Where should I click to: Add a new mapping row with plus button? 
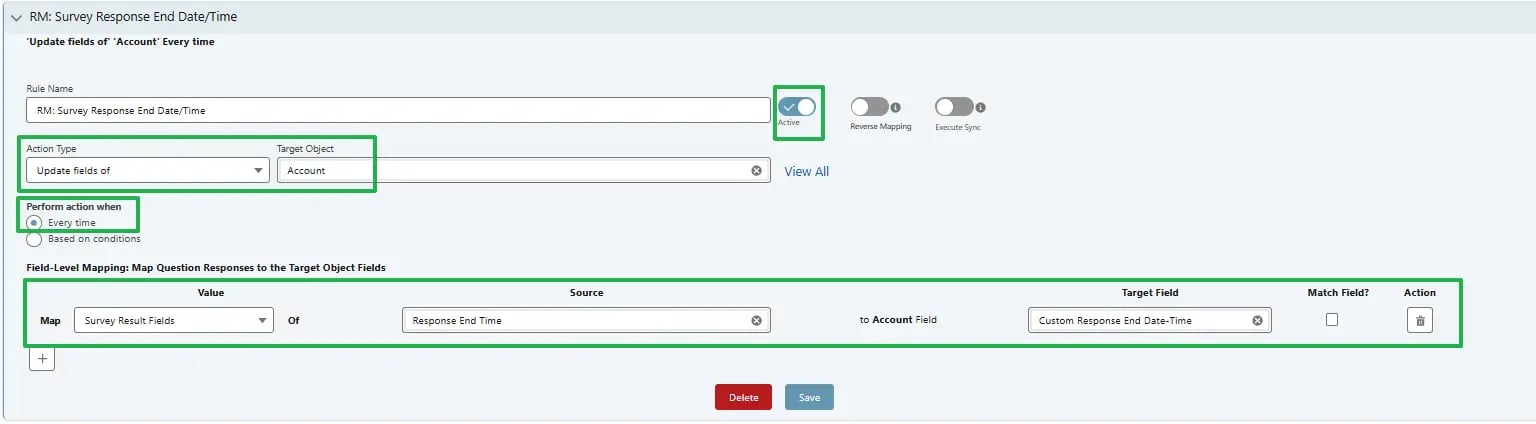(41, 358)
